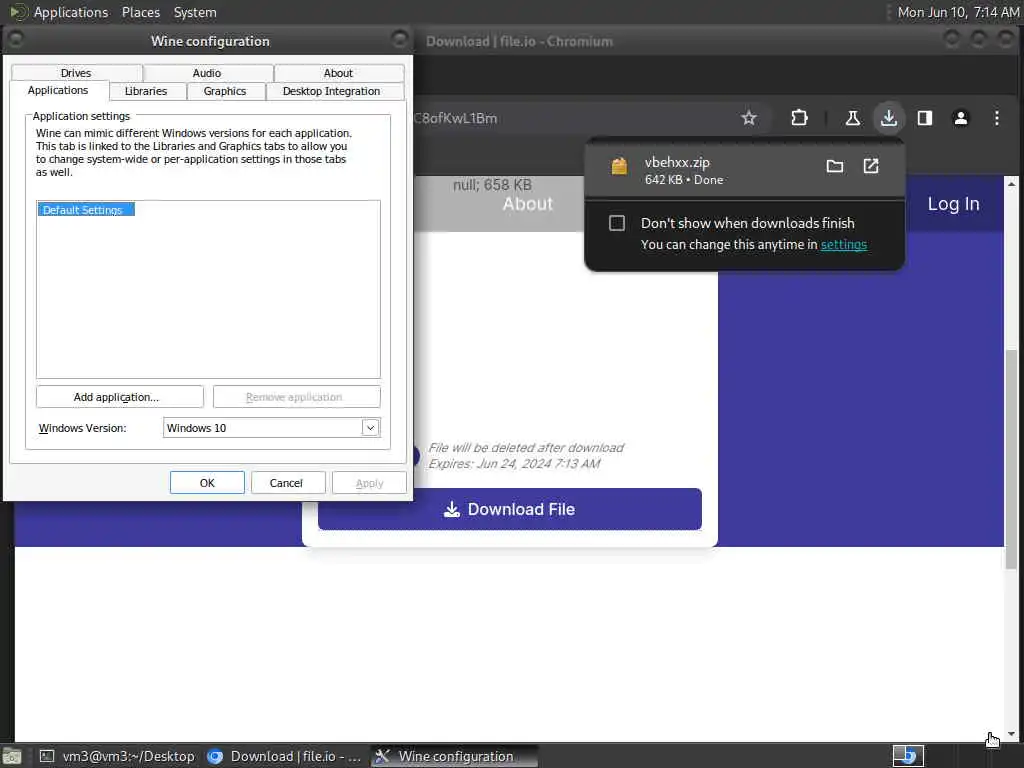Image resolution: width=1024 pixels, height=768 pixels.
Task: Click the Applications menu arrow icon on the top panel
Action: (18, 12)
